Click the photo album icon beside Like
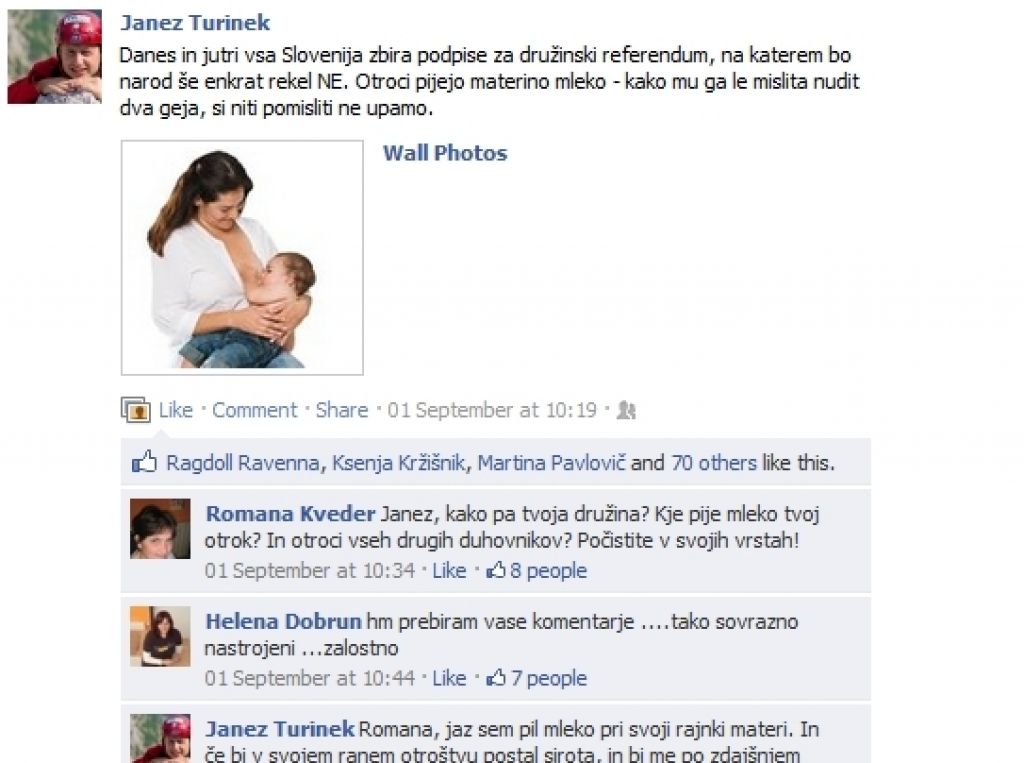1024x763 pixels. pos(136,410)
